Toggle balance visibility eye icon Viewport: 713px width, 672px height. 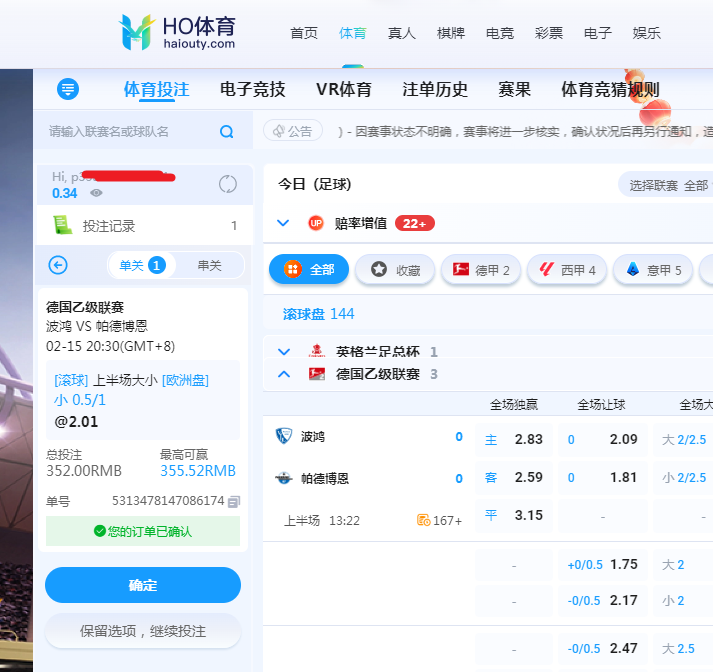pyautogui.click(x=96, y=193)
